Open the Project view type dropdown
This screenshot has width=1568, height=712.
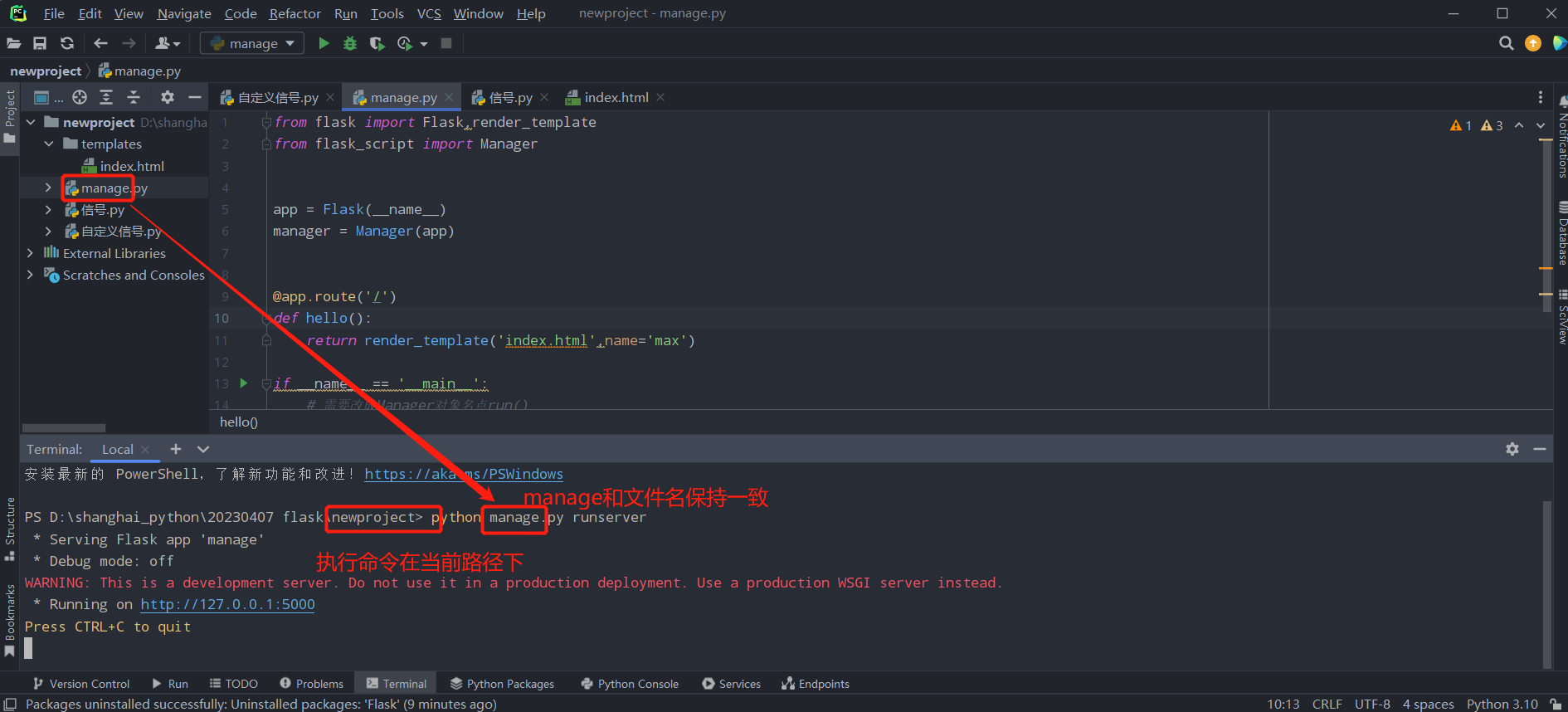(x=47, y=97)
